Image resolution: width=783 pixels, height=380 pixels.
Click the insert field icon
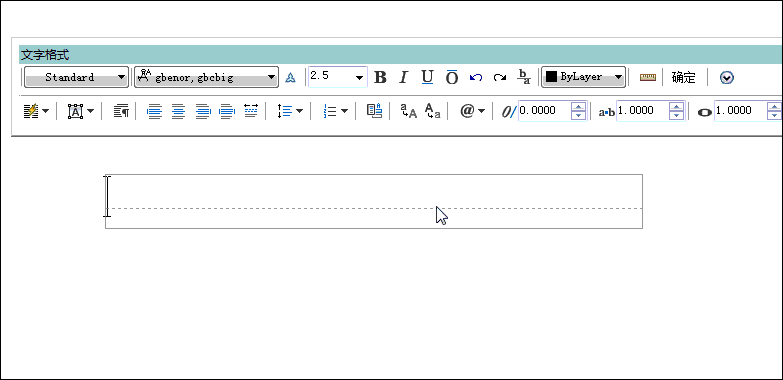tap(375, 110)
